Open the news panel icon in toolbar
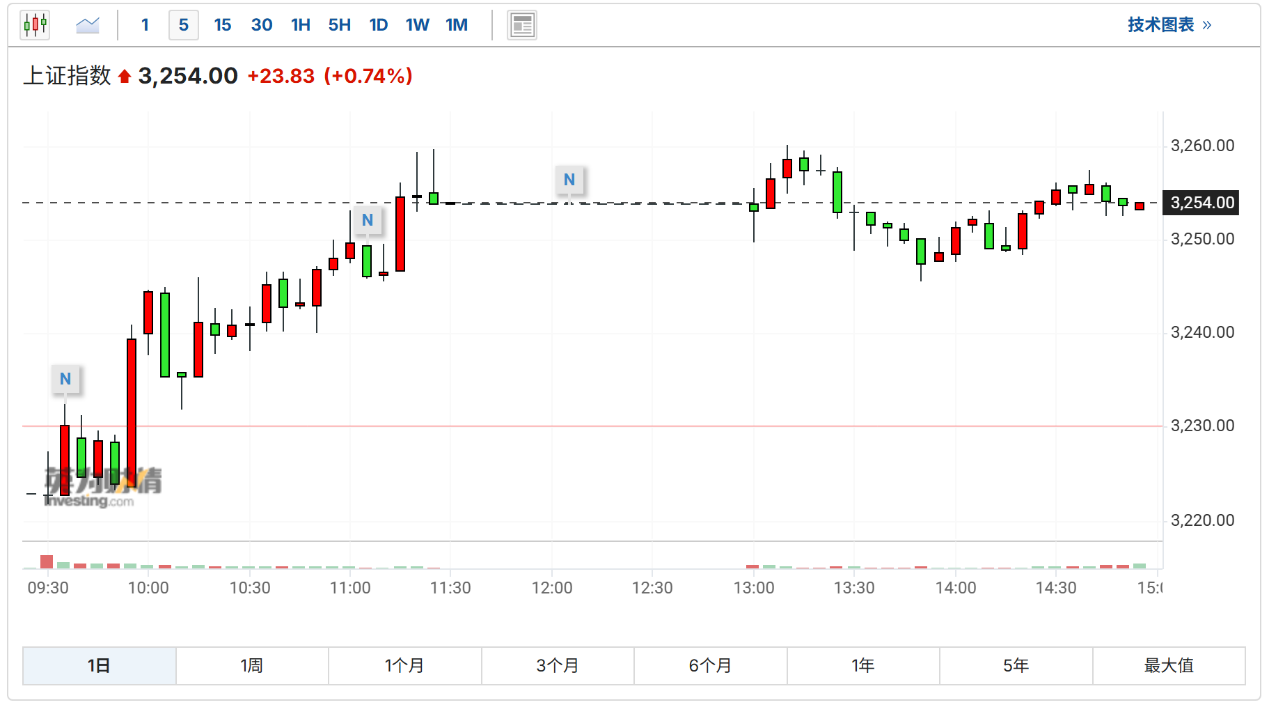 pos(522,25)
